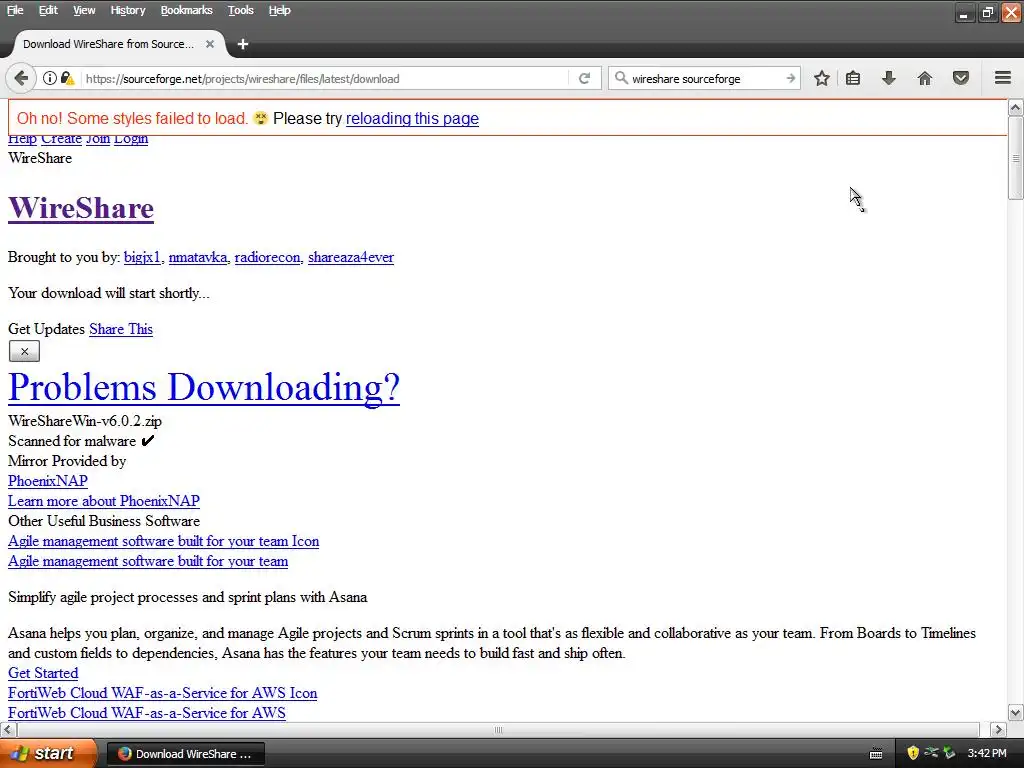Click the horizontal scrollbar left arrow
Viewport: 1024px width, 768px height.
coord(8,729)
